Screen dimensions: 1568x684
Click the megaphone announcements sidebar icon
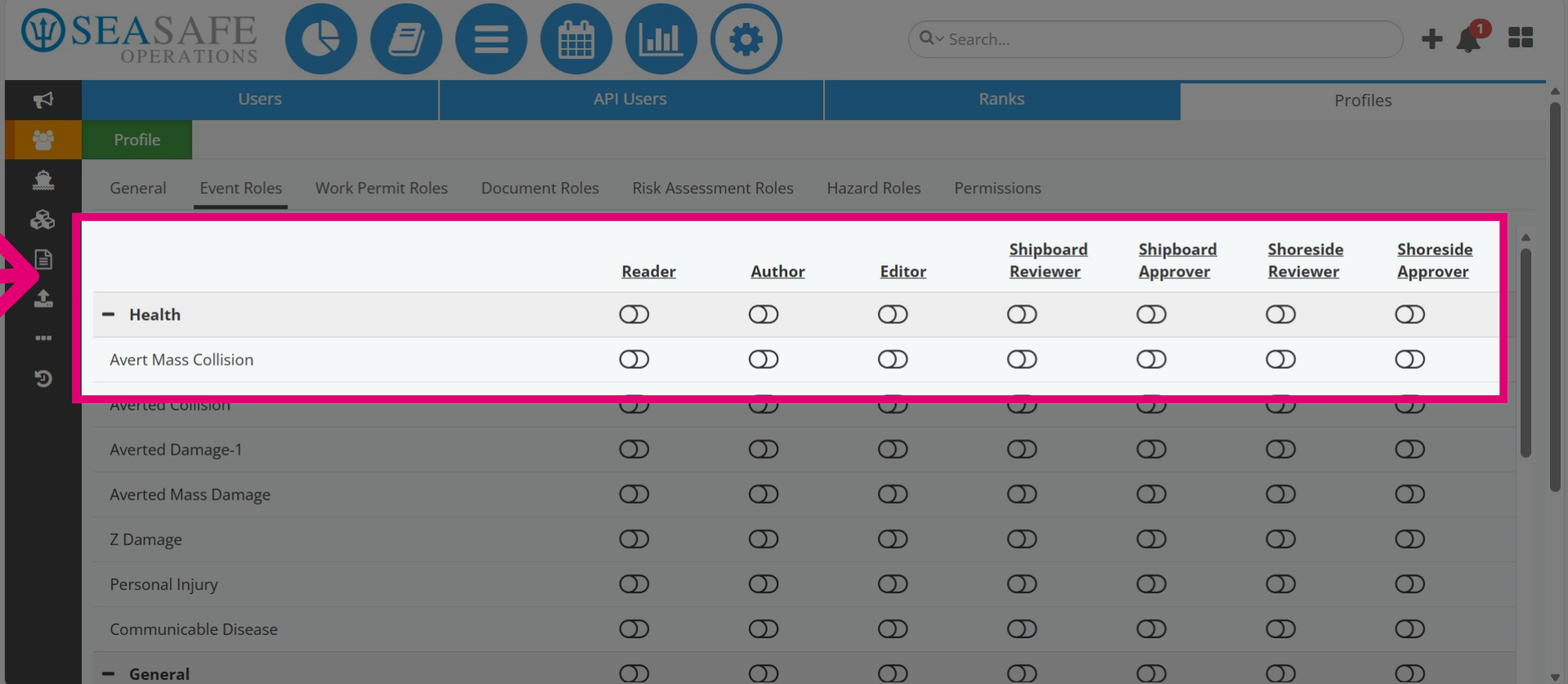click(43, 100)
